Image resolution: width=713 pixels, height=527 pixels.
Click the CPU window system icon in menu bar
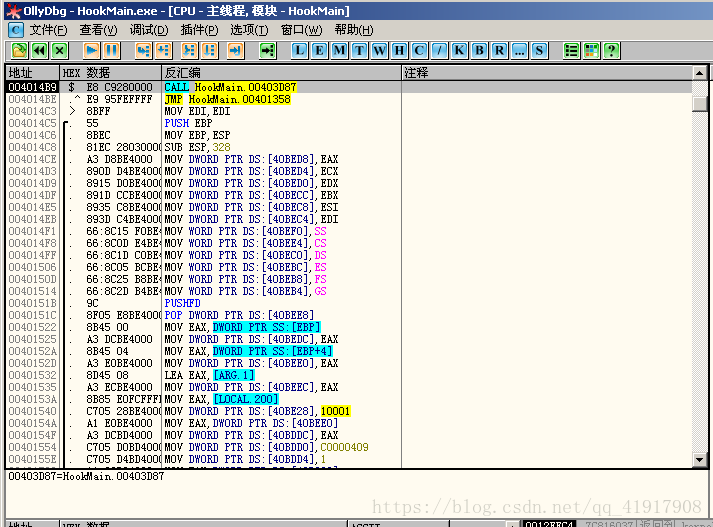point(15,30)
